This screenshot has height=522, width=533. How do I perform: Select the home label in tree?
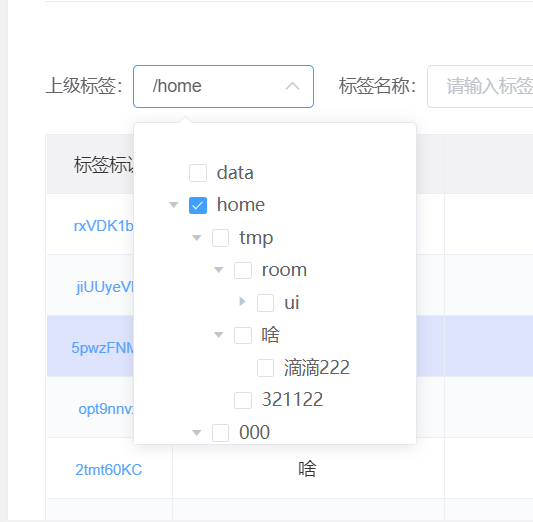coord(241,205)
